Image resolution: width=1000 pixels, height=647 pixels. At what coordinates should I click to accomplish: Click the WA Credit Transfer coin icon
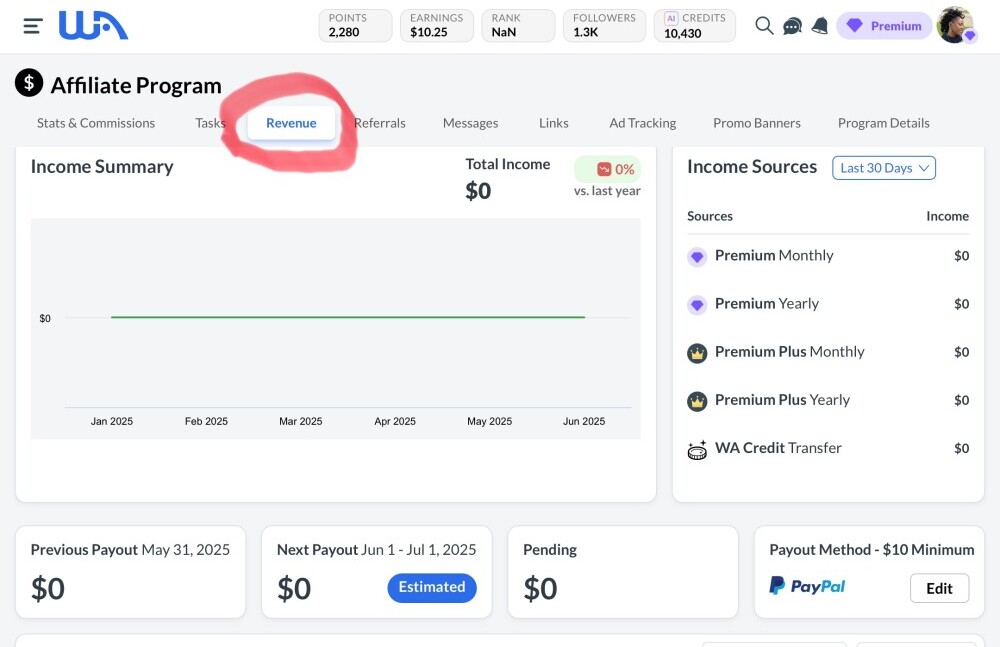pyautogui.click(x=697, y=450)
